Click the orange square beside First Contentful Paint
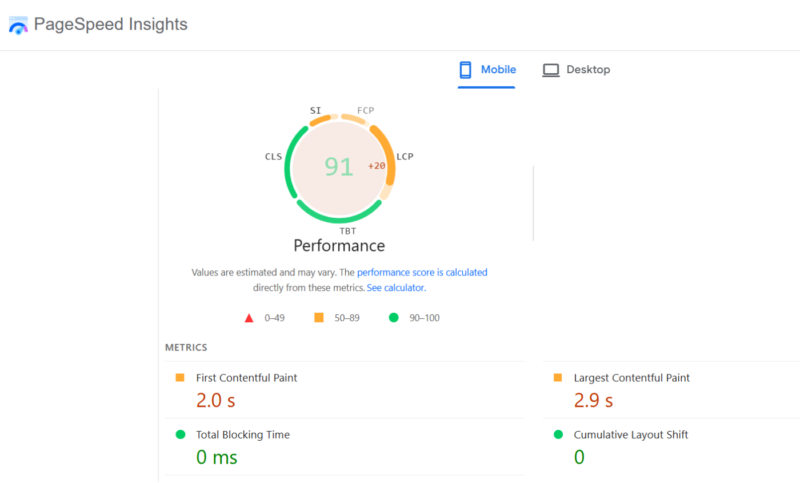Screen dimensions: 800x483 pyautogui.click(x=180, y=377)
